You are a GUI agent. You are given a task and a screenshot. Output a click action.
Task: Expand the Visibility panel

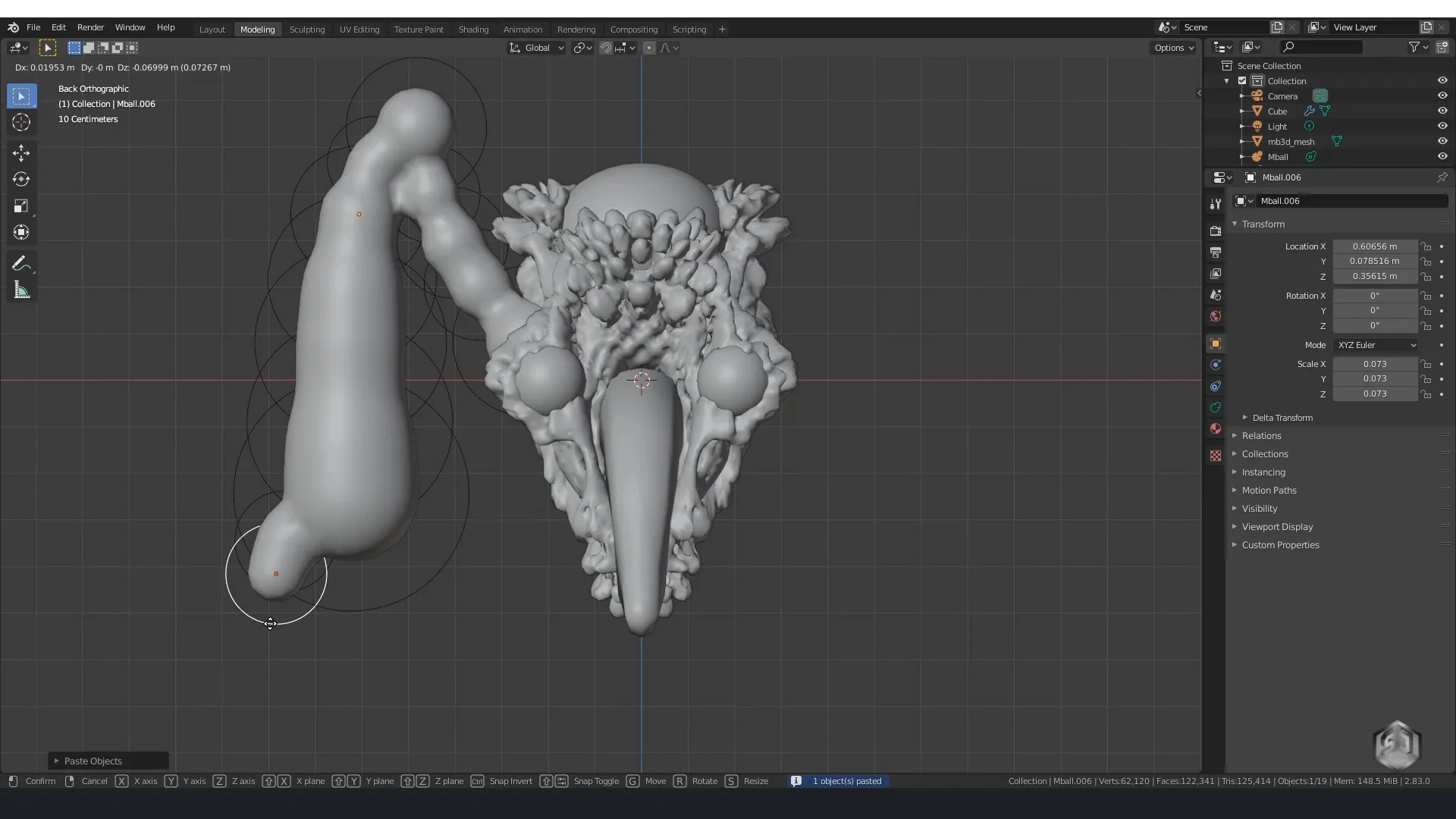click(x=1235, y=509)
